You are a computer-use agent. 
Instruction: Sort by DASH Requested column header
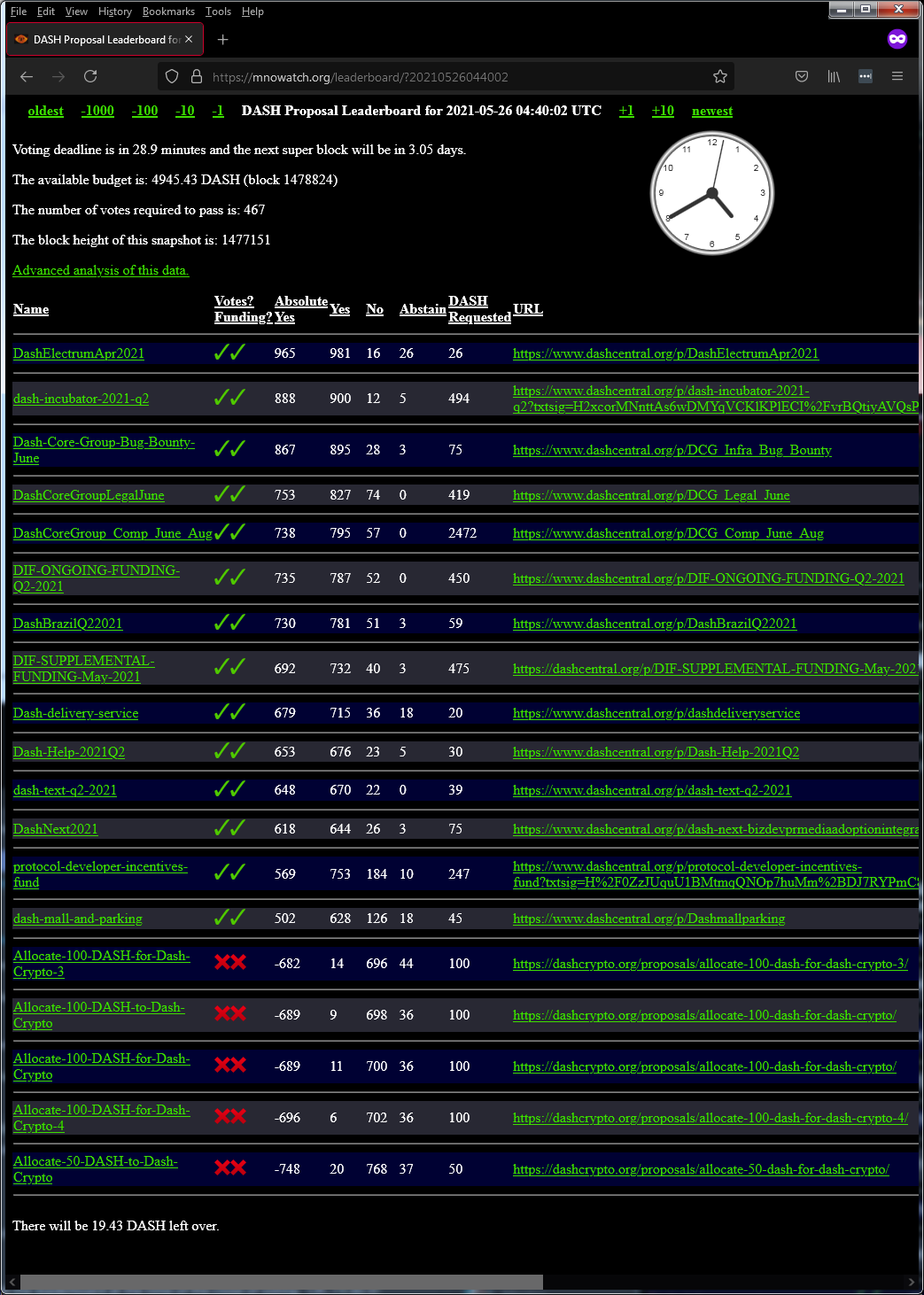click(479, 309)
